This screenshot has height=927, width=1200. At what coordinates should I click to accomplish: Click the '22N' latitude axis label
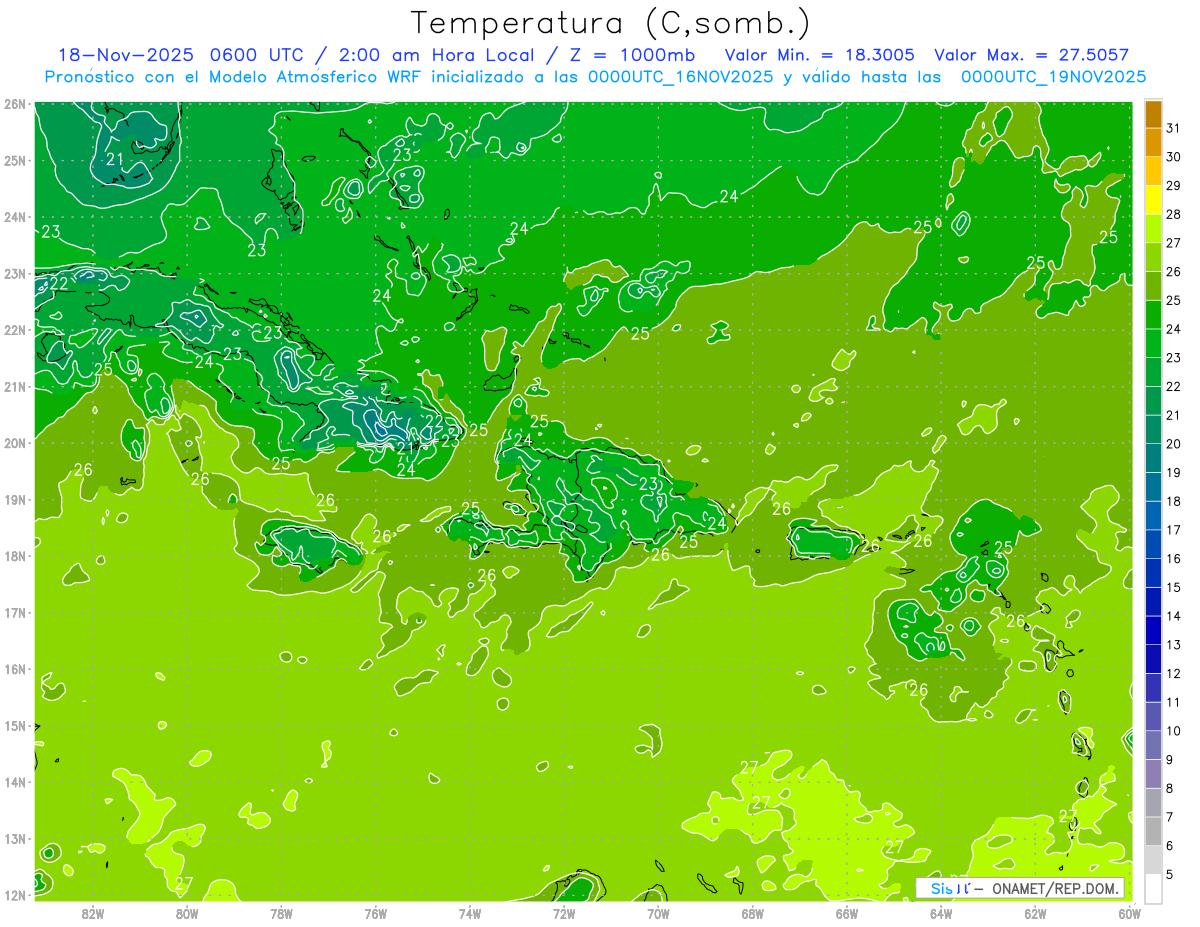pyautogui.click(x=15, y=330)
